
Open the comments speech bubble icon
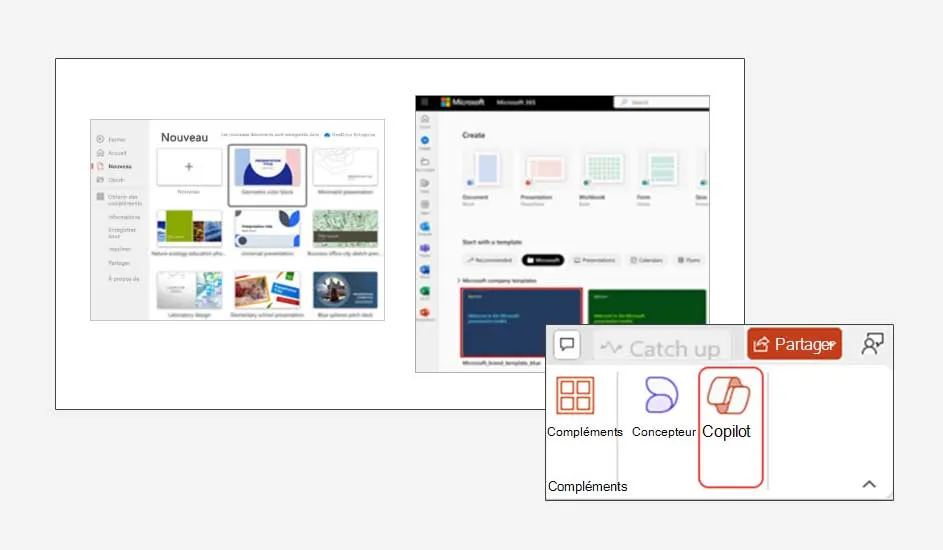567,345
